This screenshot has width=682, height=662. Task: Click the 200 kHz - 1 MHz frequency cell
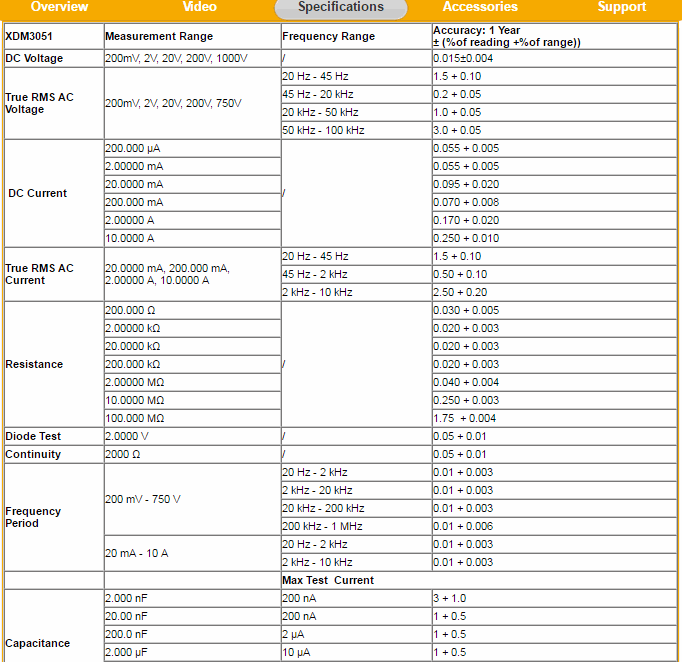pyautogui.click(x=322, y=526)
